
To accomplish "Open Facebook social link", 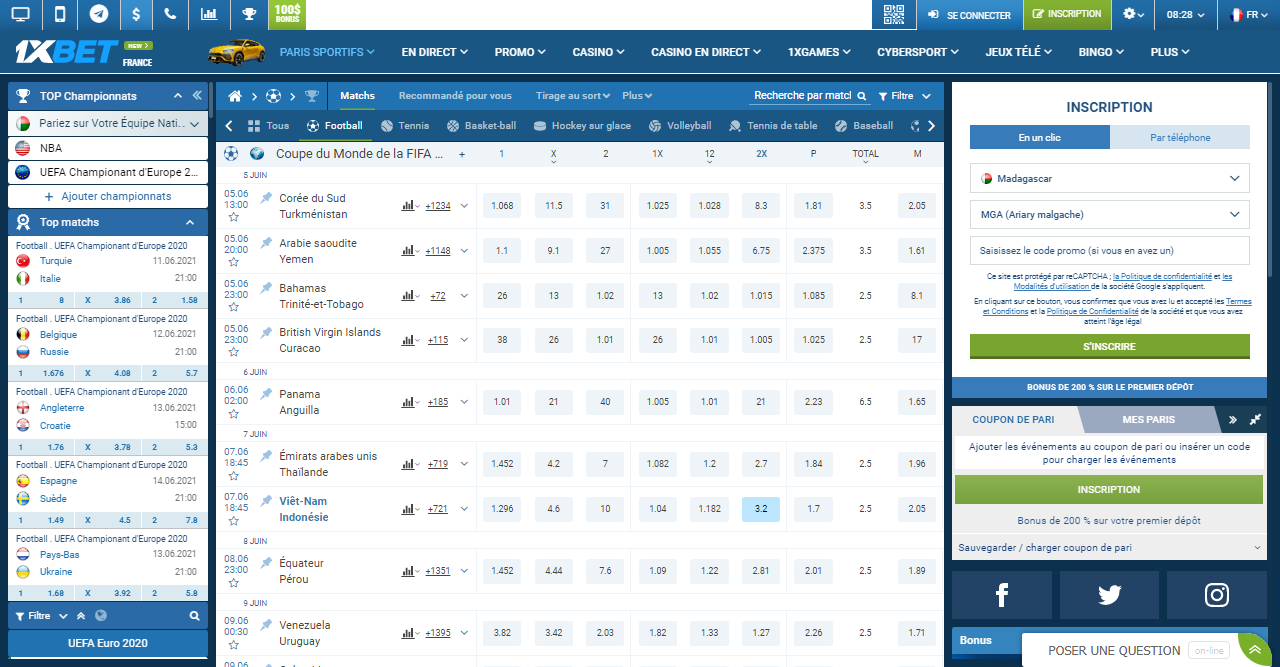I will 1002,595.
